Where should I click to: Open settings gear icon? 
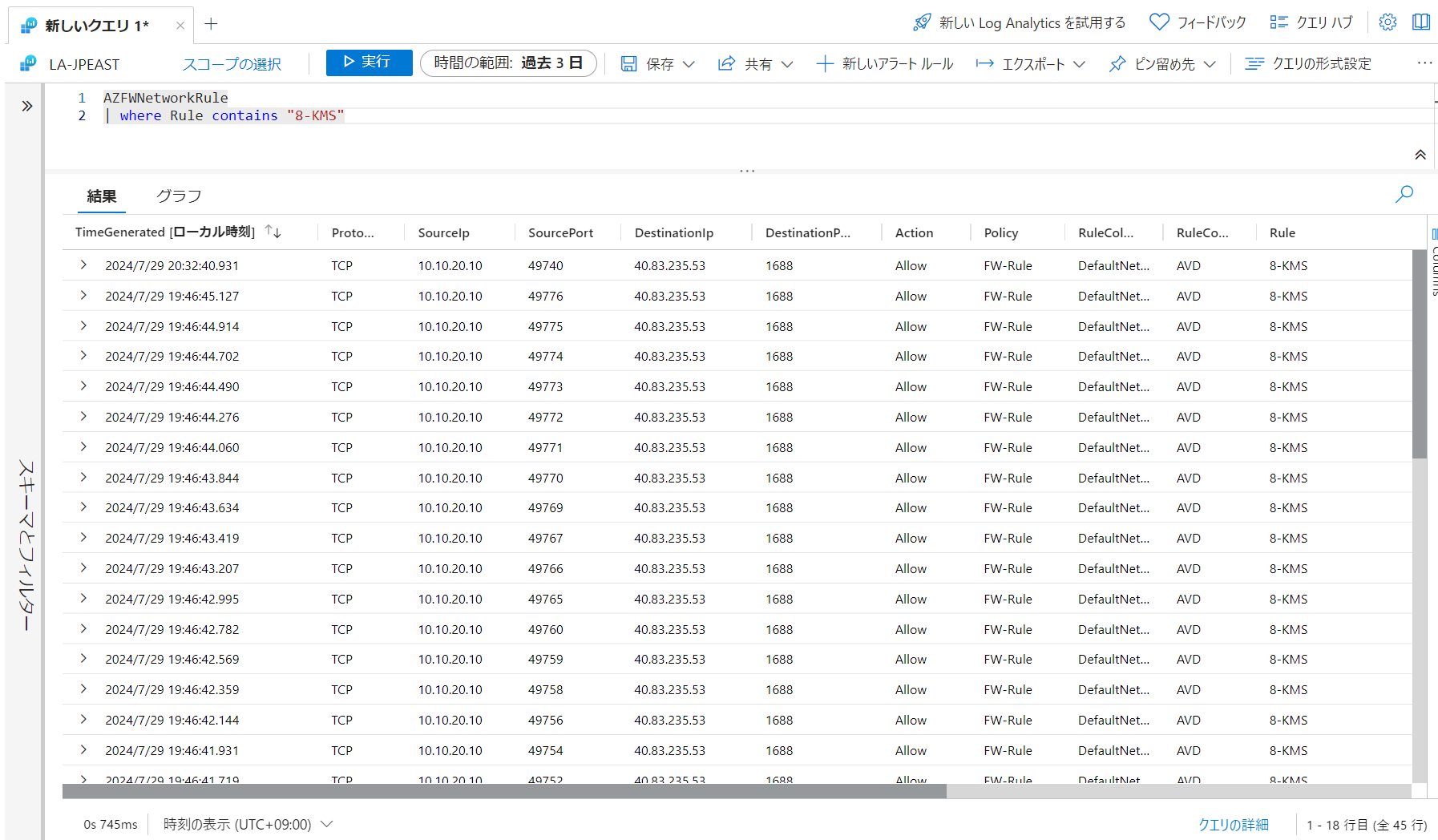tap(1388, 22)
